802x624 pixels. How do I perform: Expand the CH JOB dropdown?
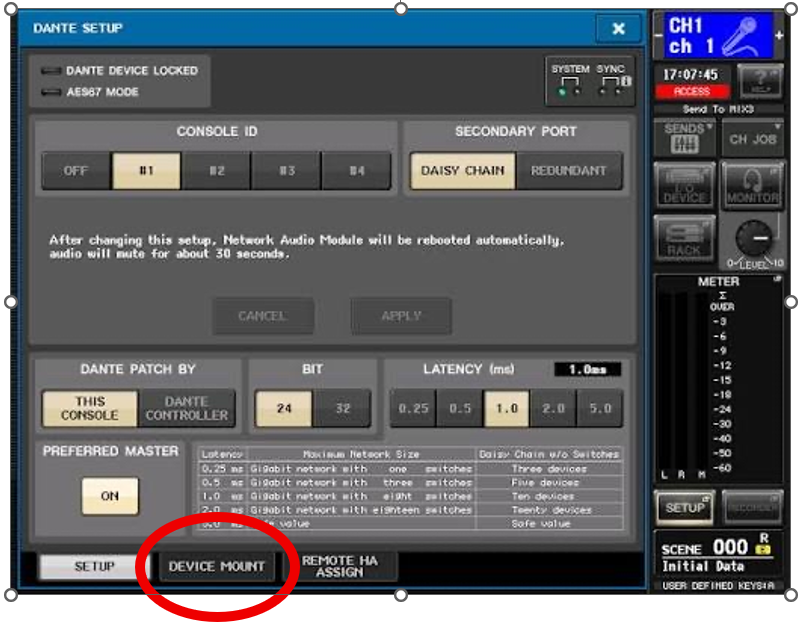tap(753, 138)
